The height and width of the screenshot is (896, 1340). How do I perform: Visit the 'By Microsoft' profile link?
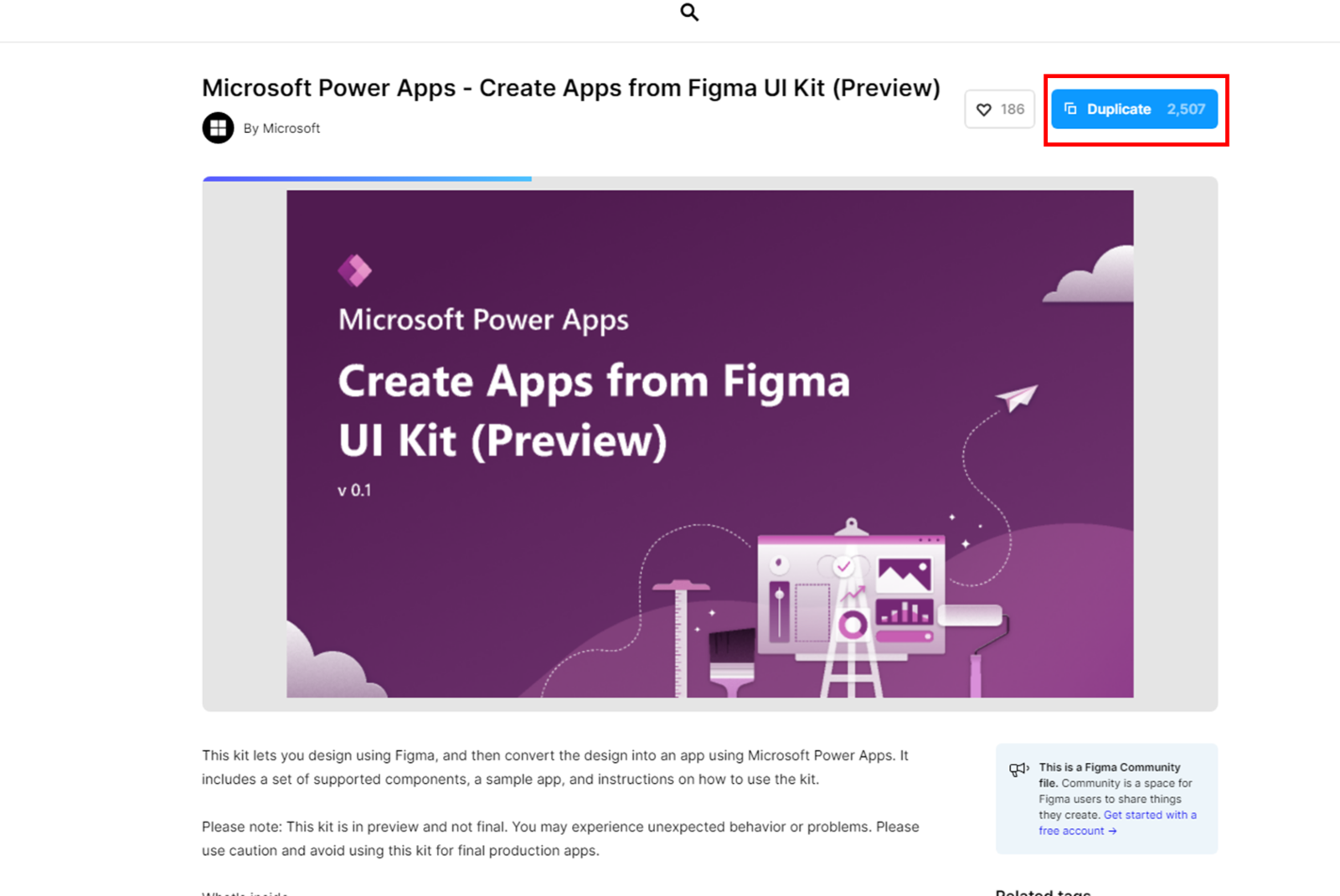pos(281,128)
